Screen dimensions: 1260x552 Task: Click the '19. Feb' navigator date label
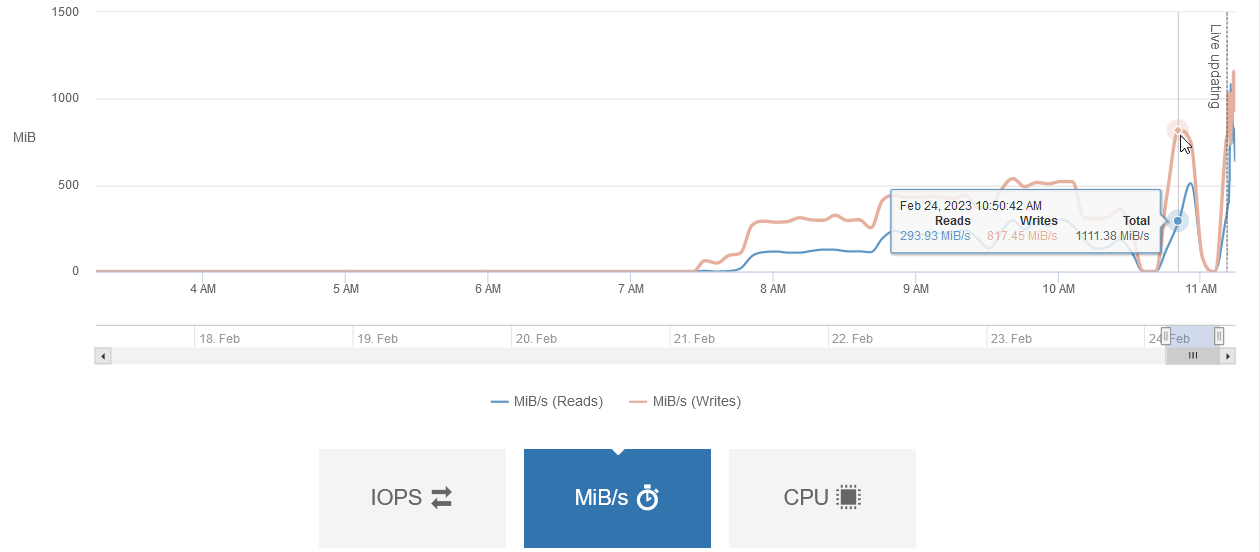378,339
